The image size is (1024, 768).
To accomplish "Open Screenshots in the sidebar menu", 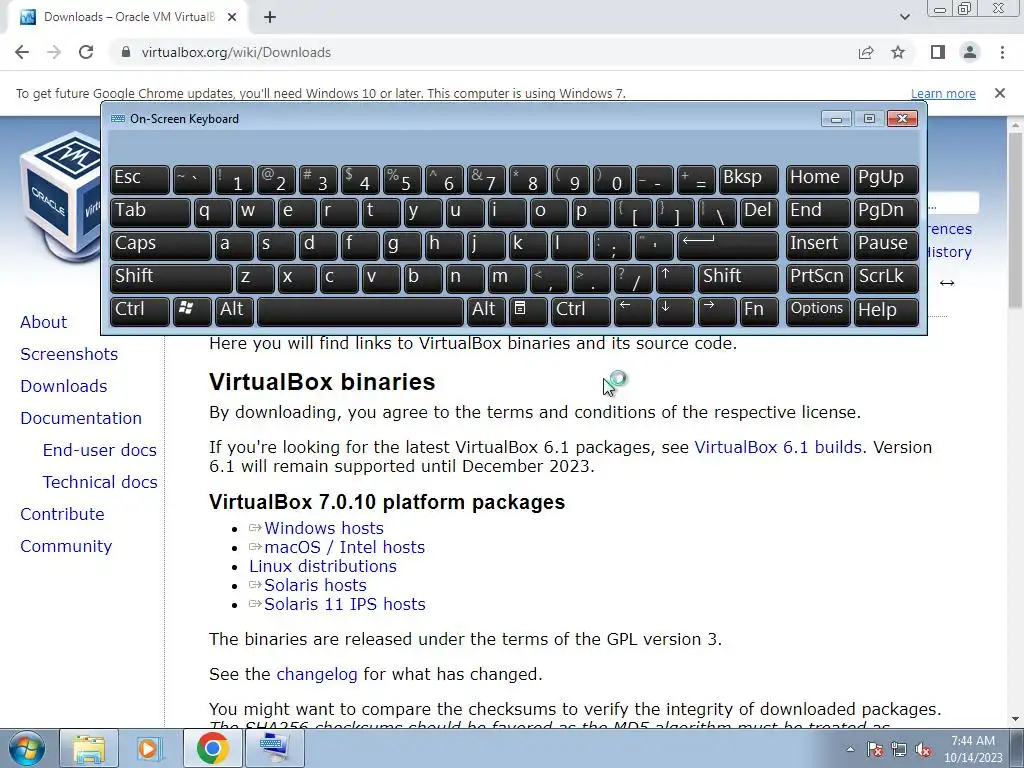I will point(69,354).
